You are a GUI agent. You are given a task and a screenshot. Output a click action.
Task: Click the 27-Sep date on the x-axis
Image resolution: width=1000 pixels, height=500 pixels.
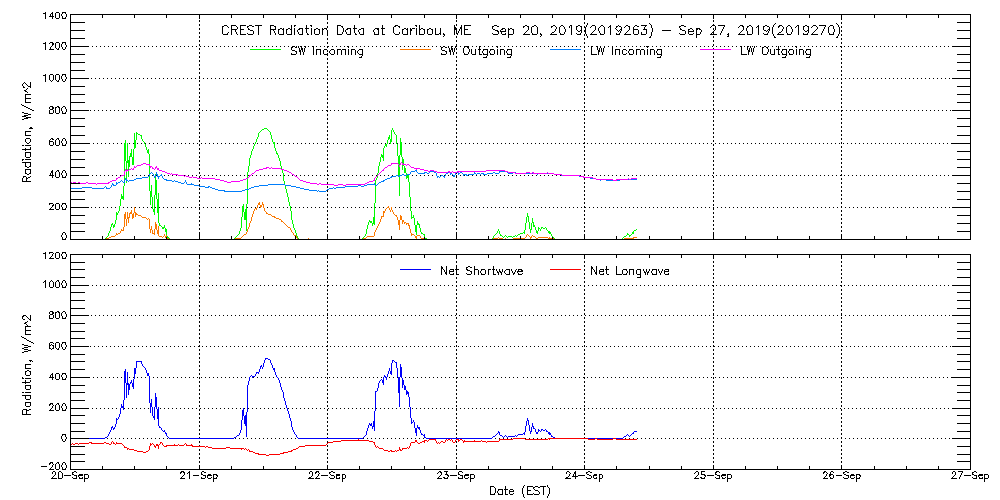pos(969,477)
